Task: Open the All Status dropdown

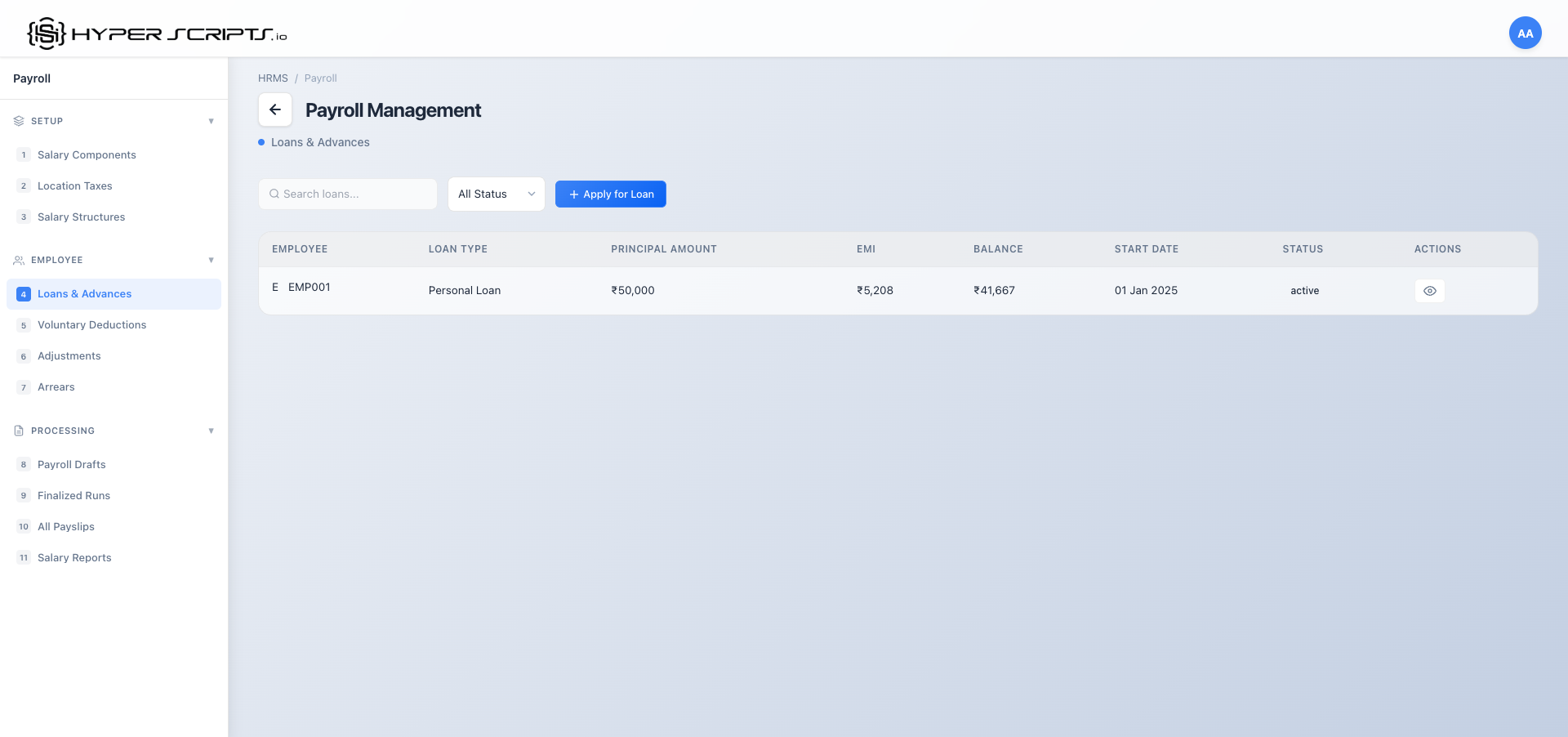Action: pyautogui.click(x=496, y=194)
